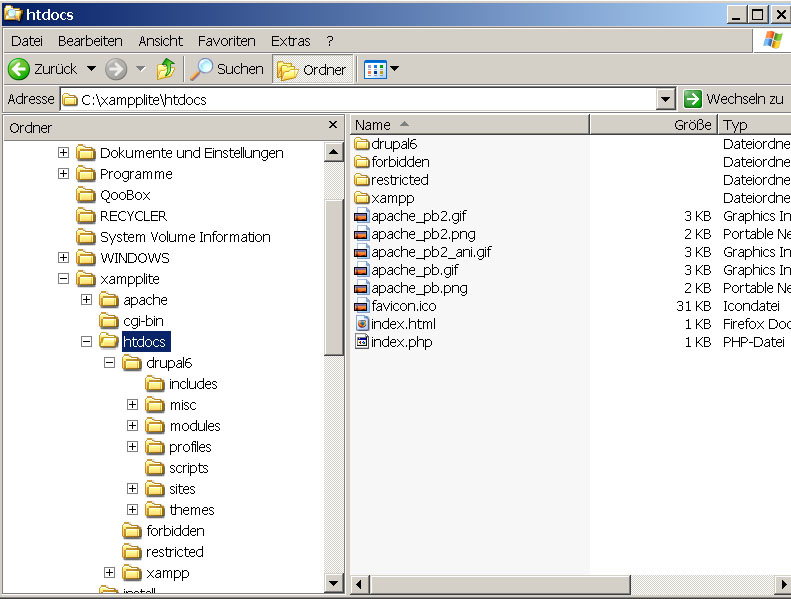The width and height of the screenshot is (791, 599).
Task: Click the Zurück back arrow icon
Action: 18,69
